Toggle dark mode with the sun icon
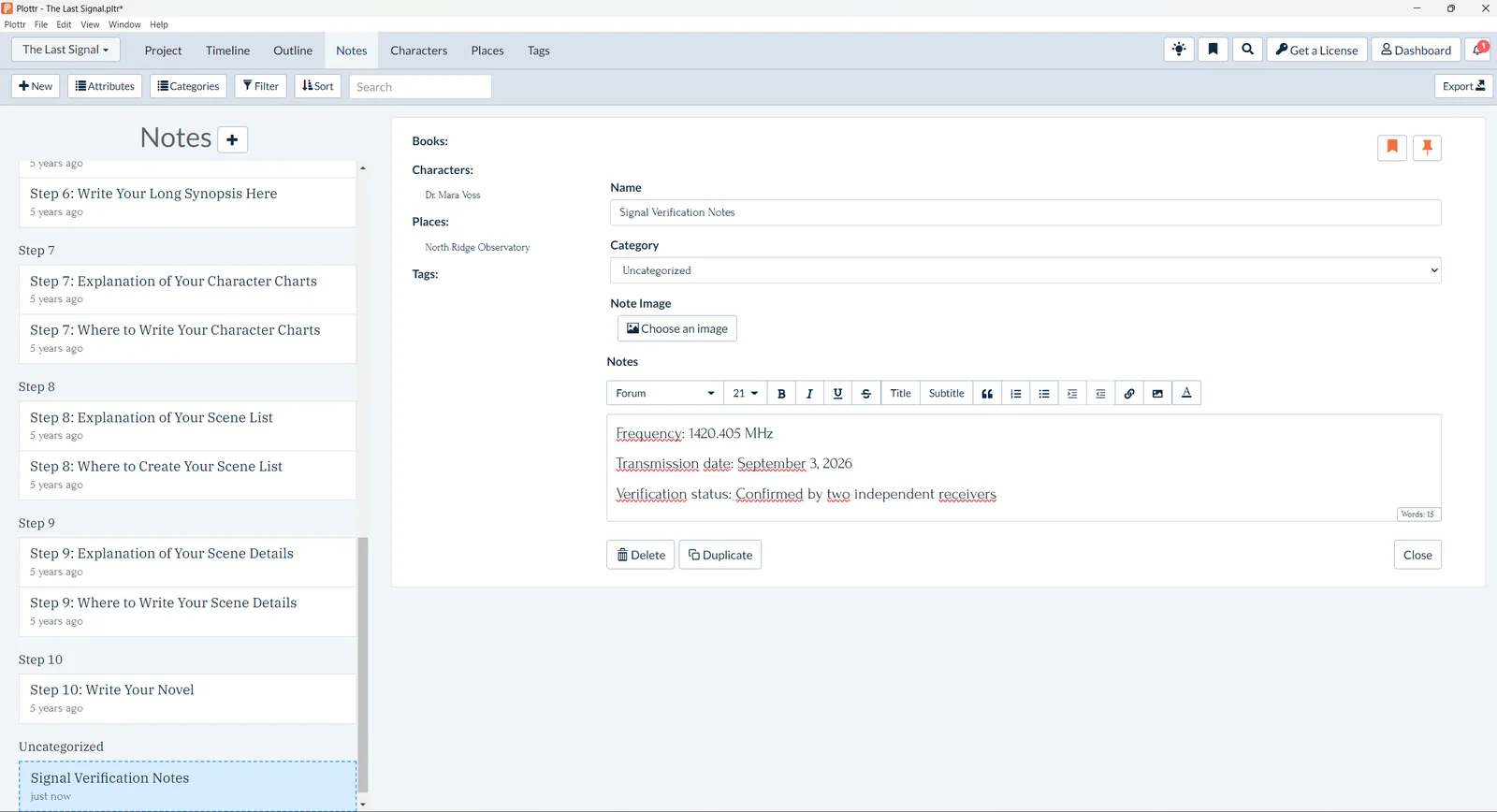The height and width of the screenshot is (812, 1497). click(x=1179, y=50)
